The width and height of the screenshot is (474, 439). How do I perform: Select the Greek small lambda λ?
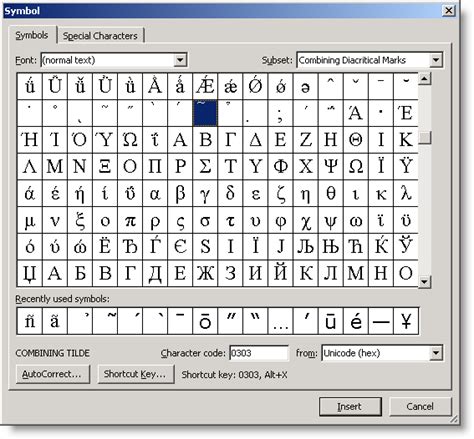point(406,193)
